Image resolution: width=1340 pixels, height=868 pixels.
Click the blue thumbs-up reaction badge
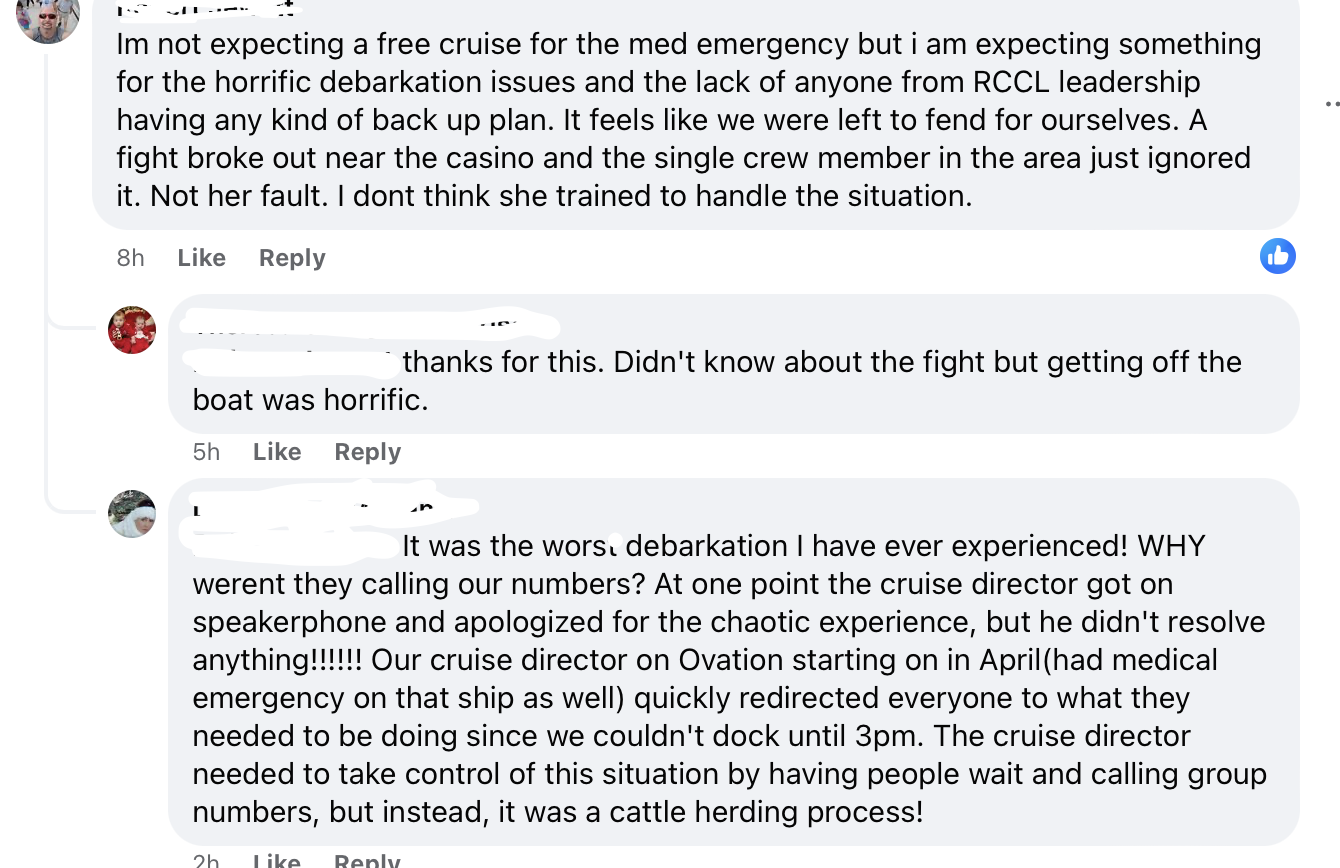(x=1278, y=256)
